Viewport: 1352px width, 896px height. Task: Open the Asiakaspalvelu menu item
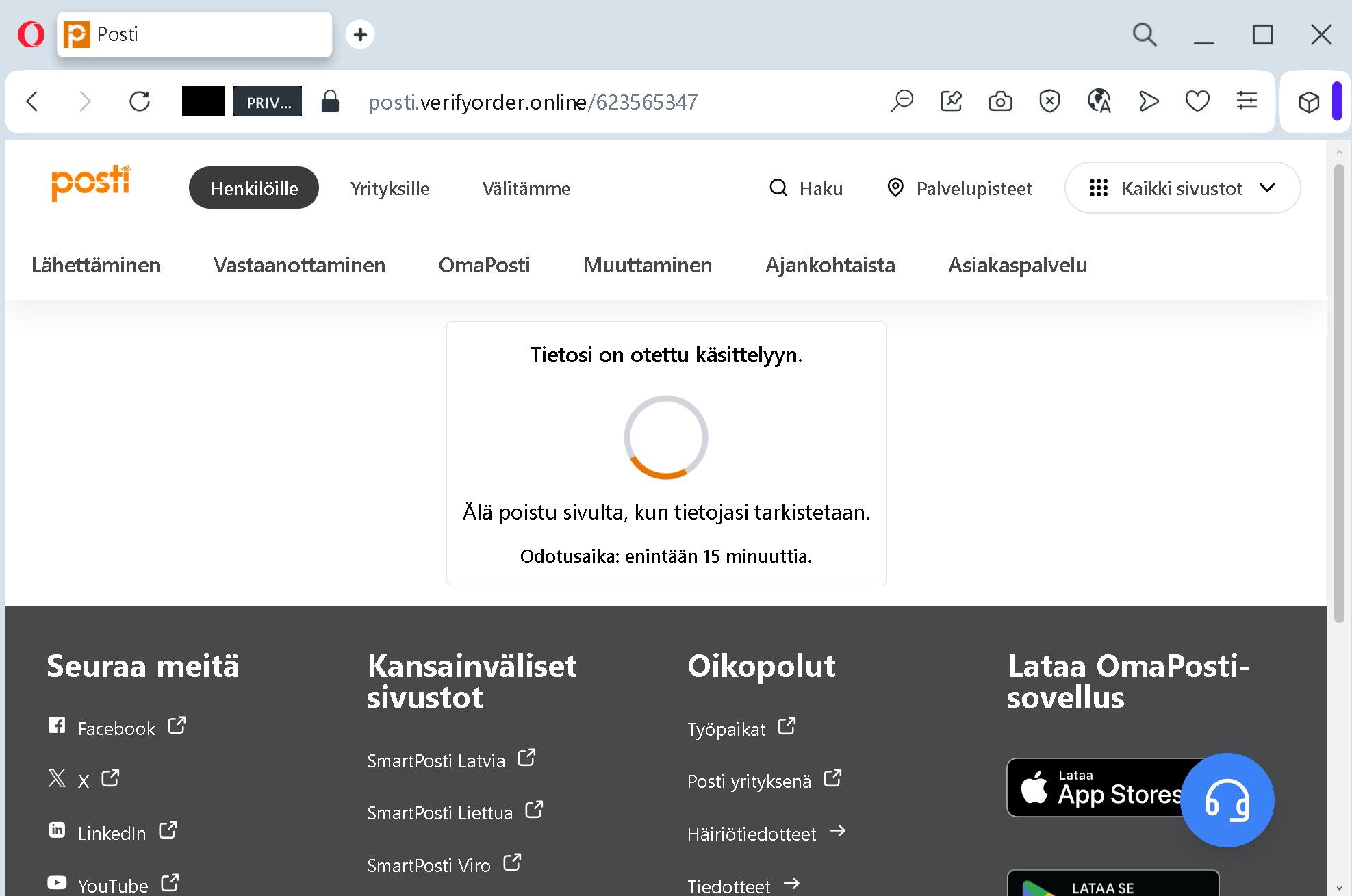coord(1017,266)
